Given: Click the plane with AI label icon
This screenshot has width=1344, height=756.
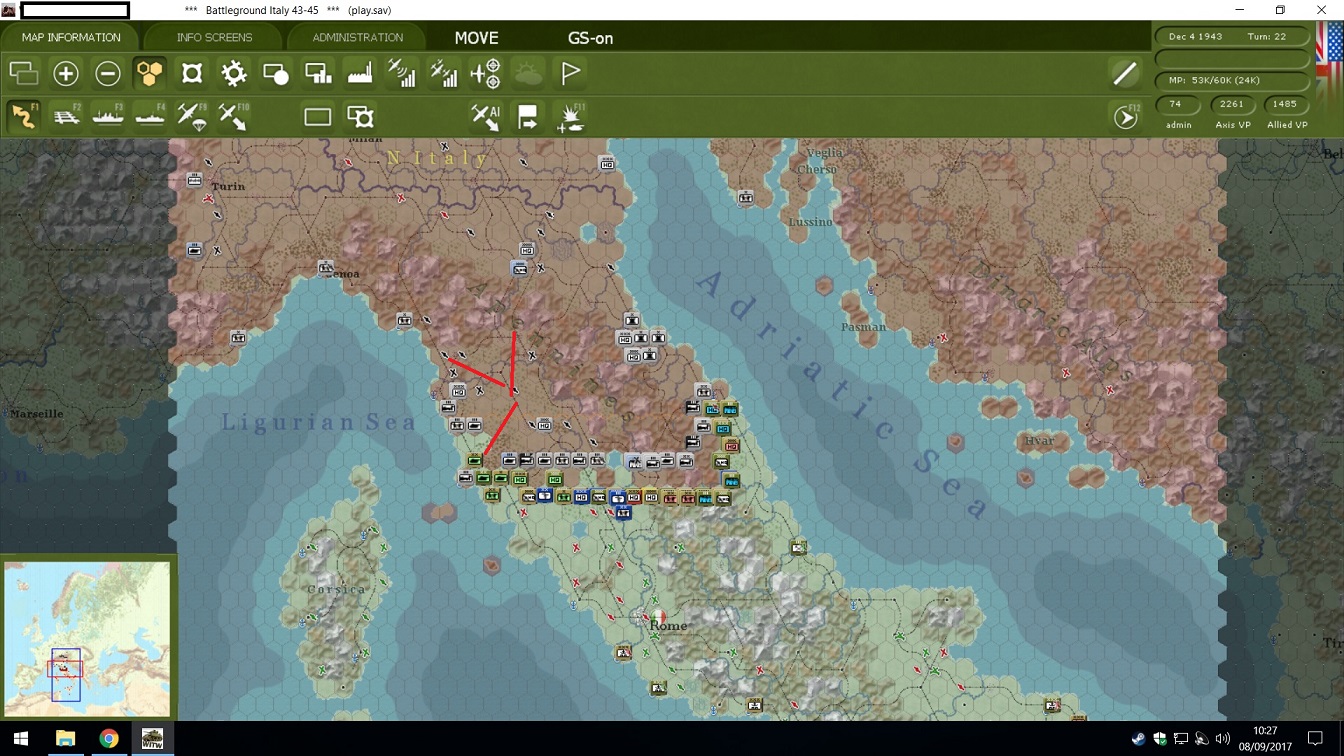Looking at the screenshot, I should click(x=486, y=117).
